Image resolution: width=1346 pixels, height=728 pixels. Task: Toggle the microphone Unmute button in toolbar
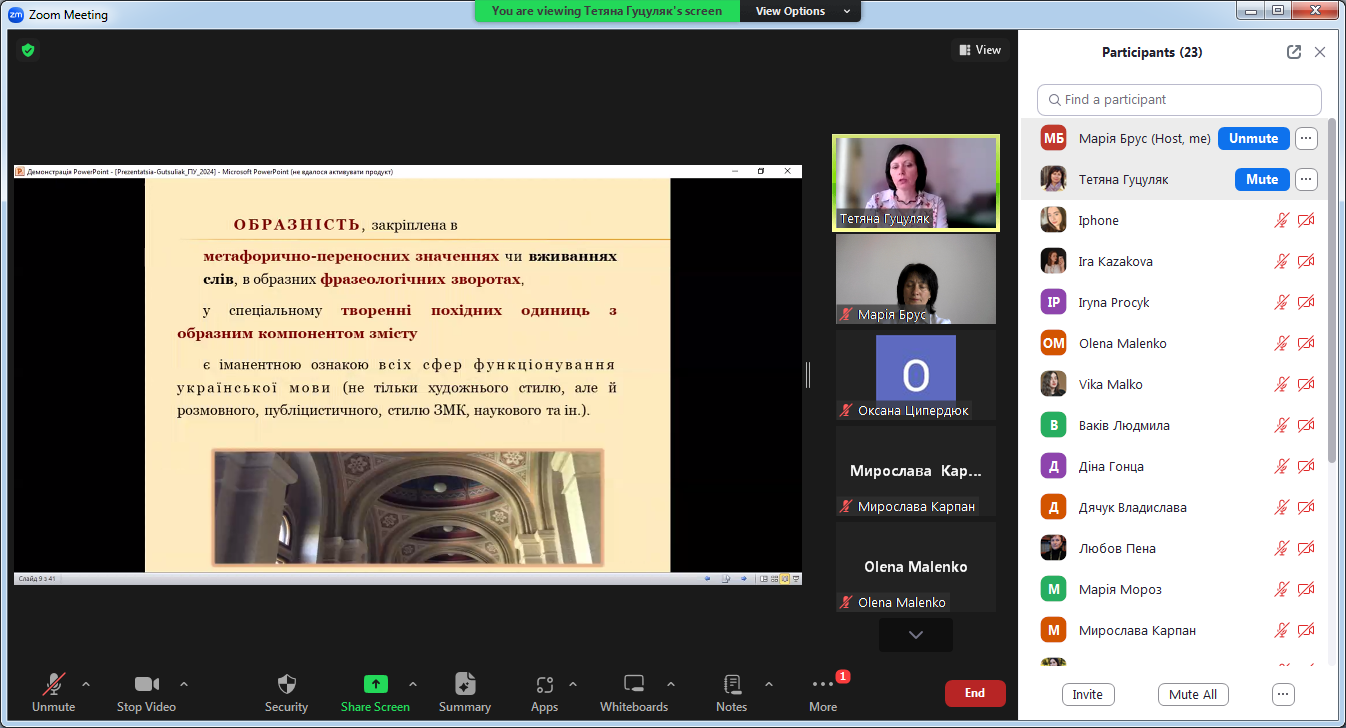tap(53, 685)
